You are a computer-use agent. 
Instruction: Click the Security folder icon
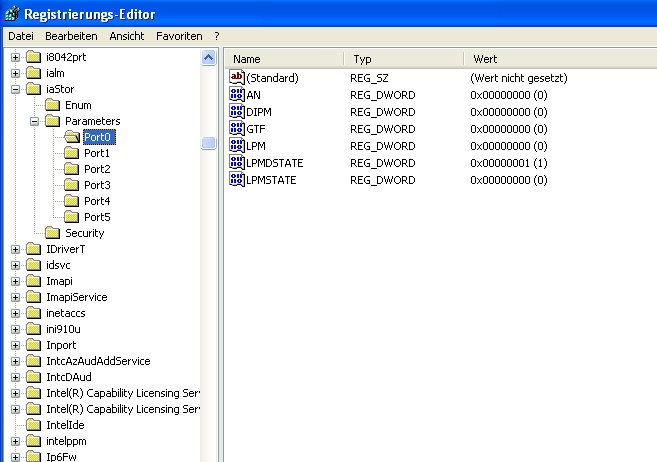tap(52, 233)
